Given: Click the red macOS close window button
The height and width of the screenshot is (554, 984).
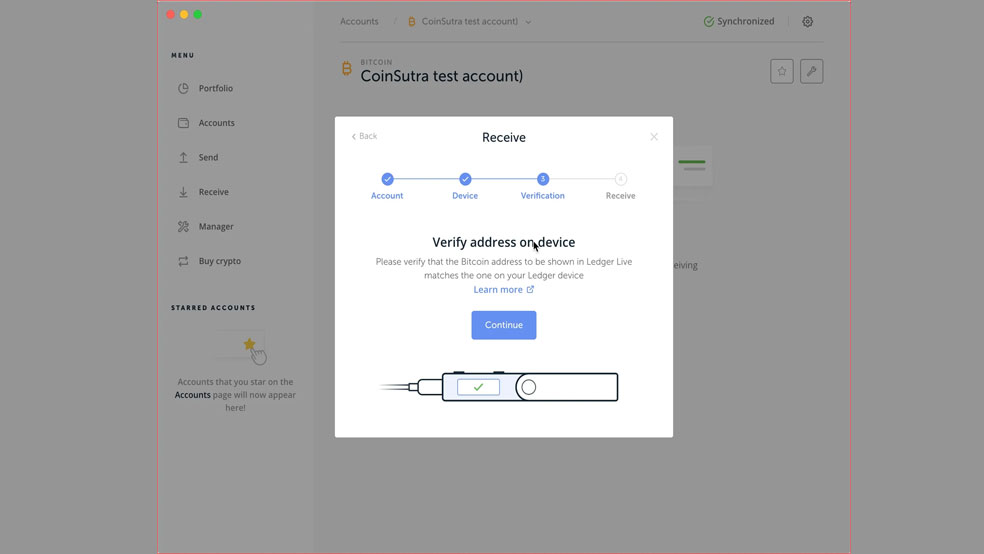Looking at the screenshot, I should (171, 14).
